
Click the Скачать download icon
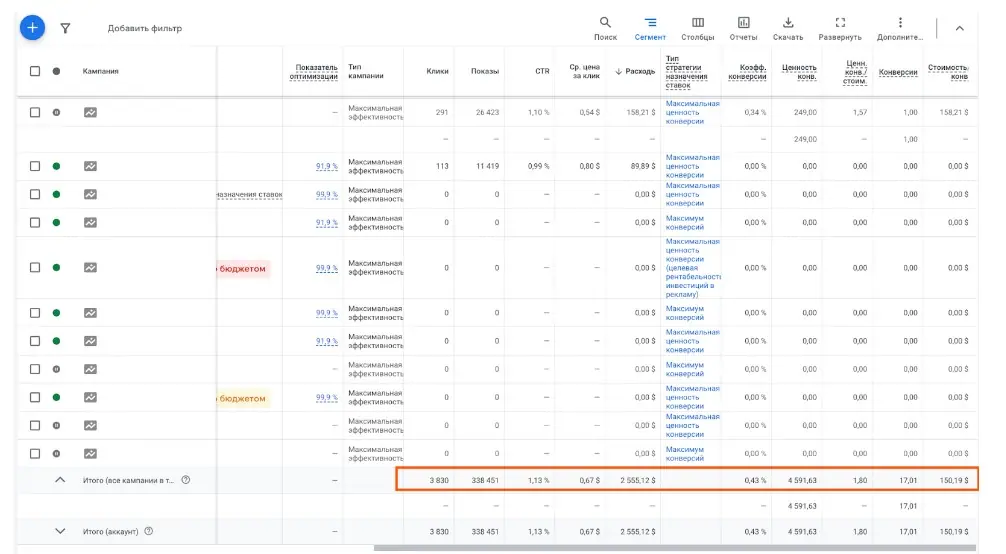click(x=788, y=27)
